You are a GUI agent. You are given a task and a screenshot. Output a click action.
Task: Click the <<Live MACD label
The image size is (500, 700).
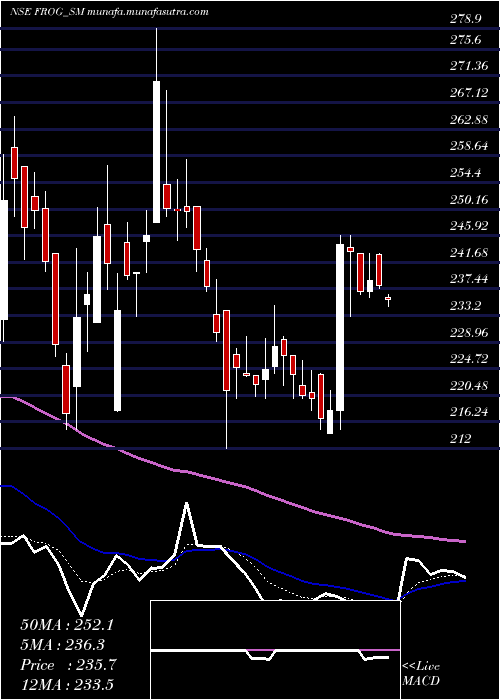[x=421, y=673]
